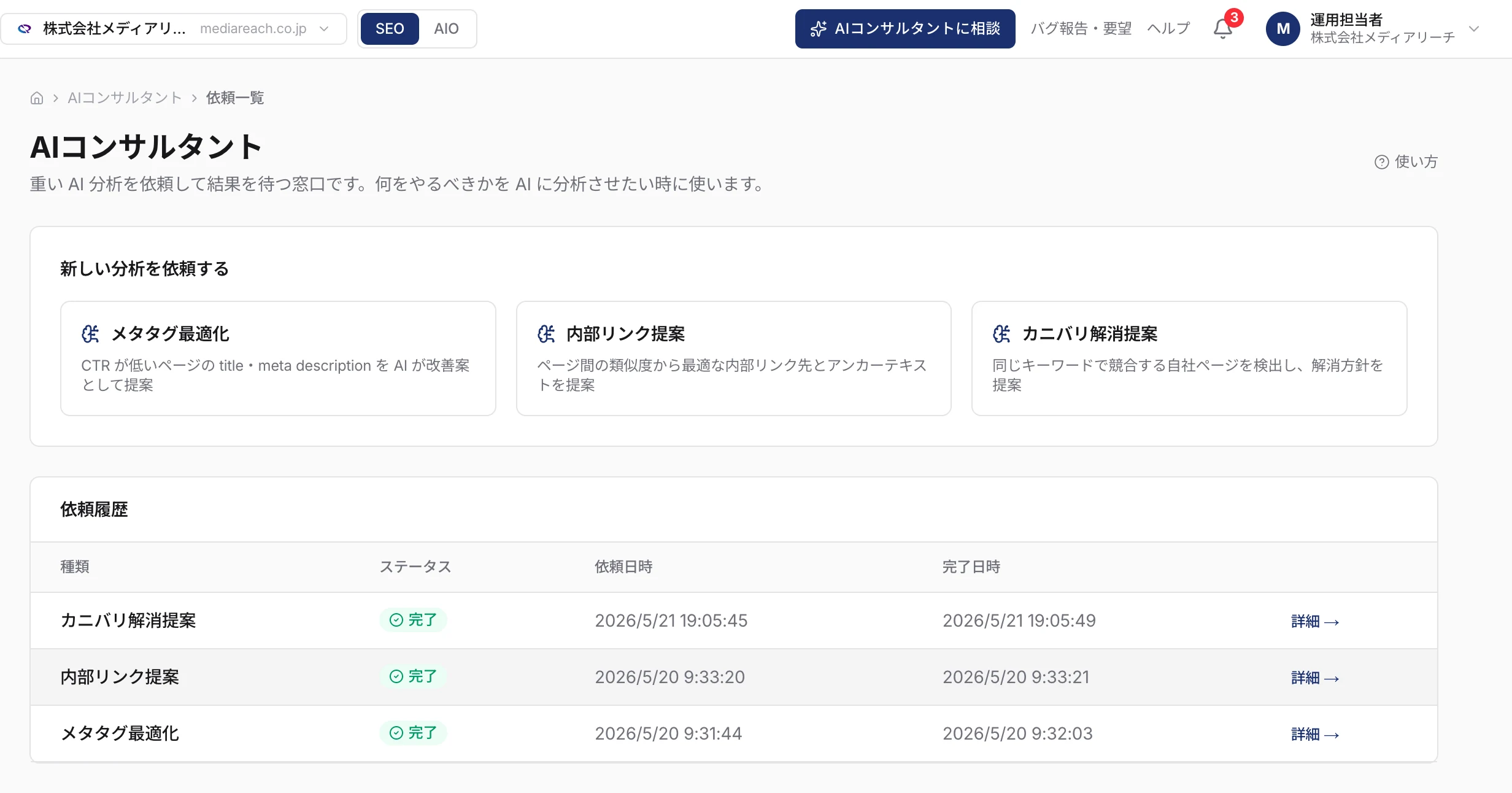
Task: Click the 運用担当者 user name
Action: pos(1346,20)
